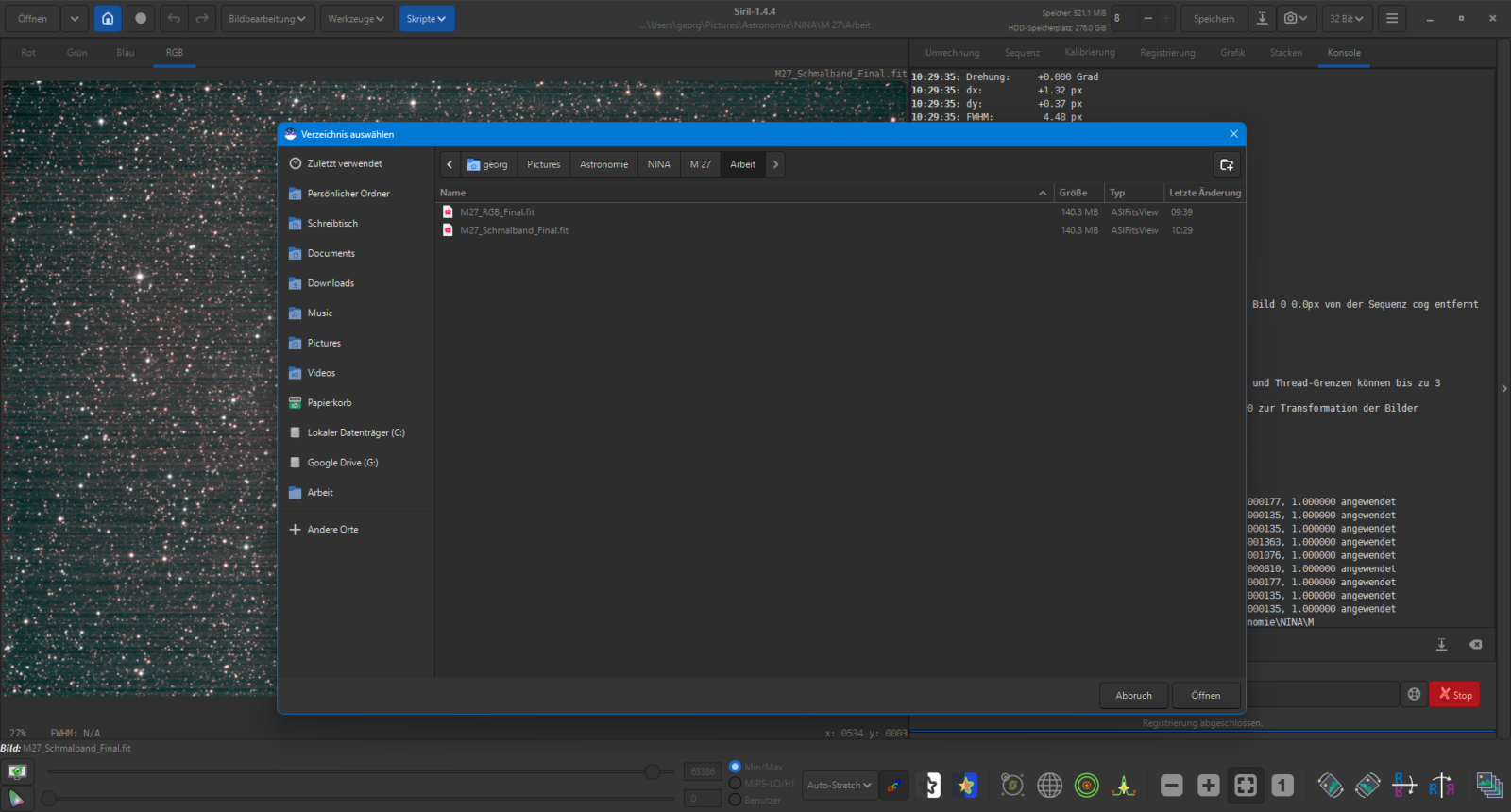Click the zoom in plus icon
The image size is (1511, 812).
[x=1208, y=786]
